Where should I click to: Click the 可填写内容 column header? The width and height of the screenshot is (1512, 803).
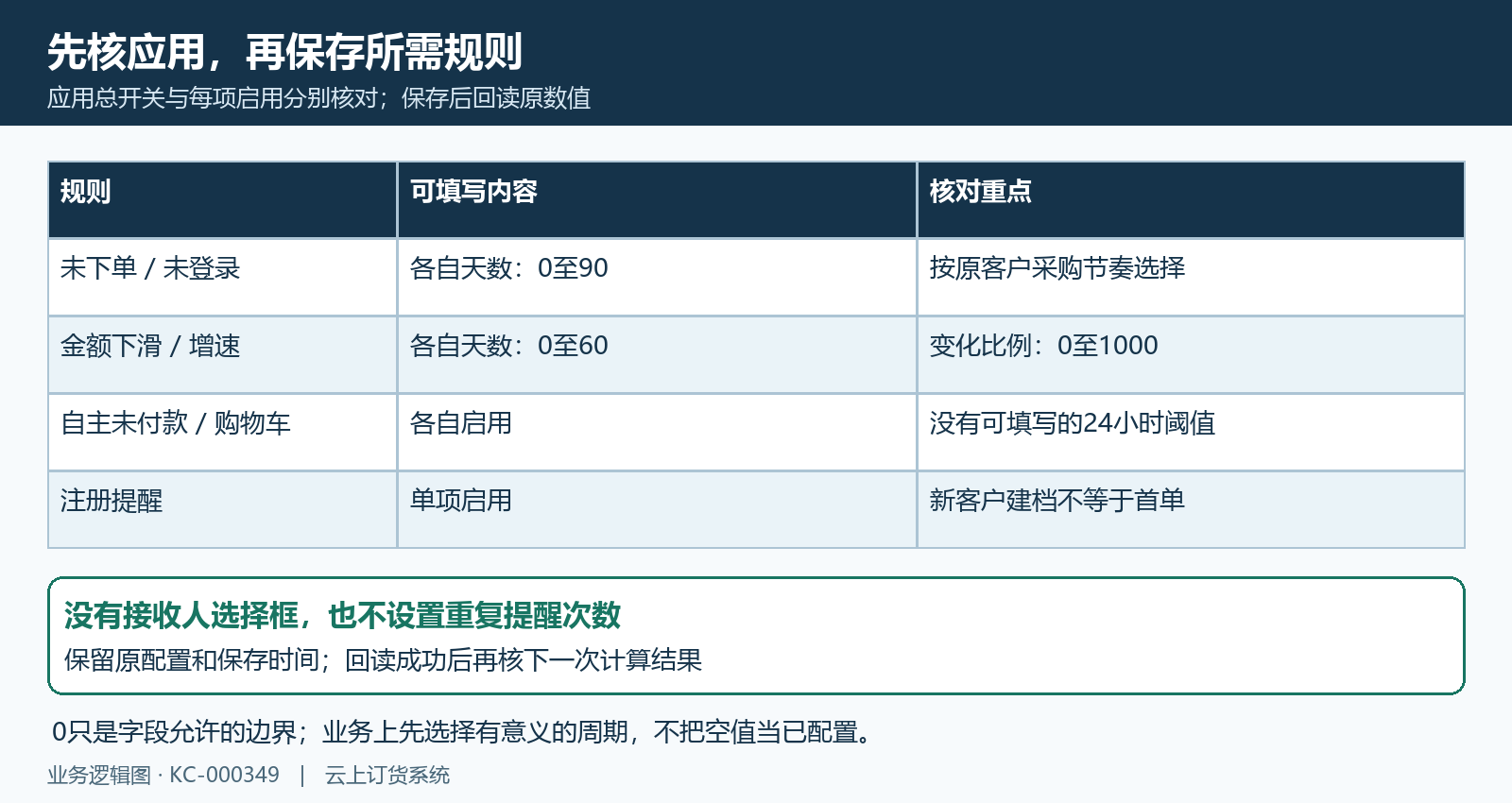[657, 200]
